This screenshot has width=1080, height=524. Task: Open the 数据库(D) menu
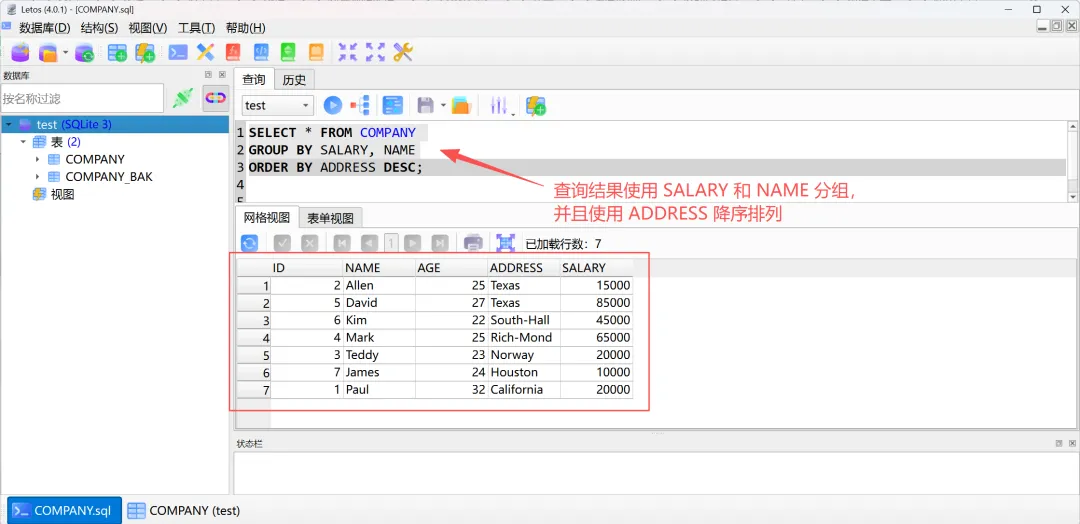45,28
